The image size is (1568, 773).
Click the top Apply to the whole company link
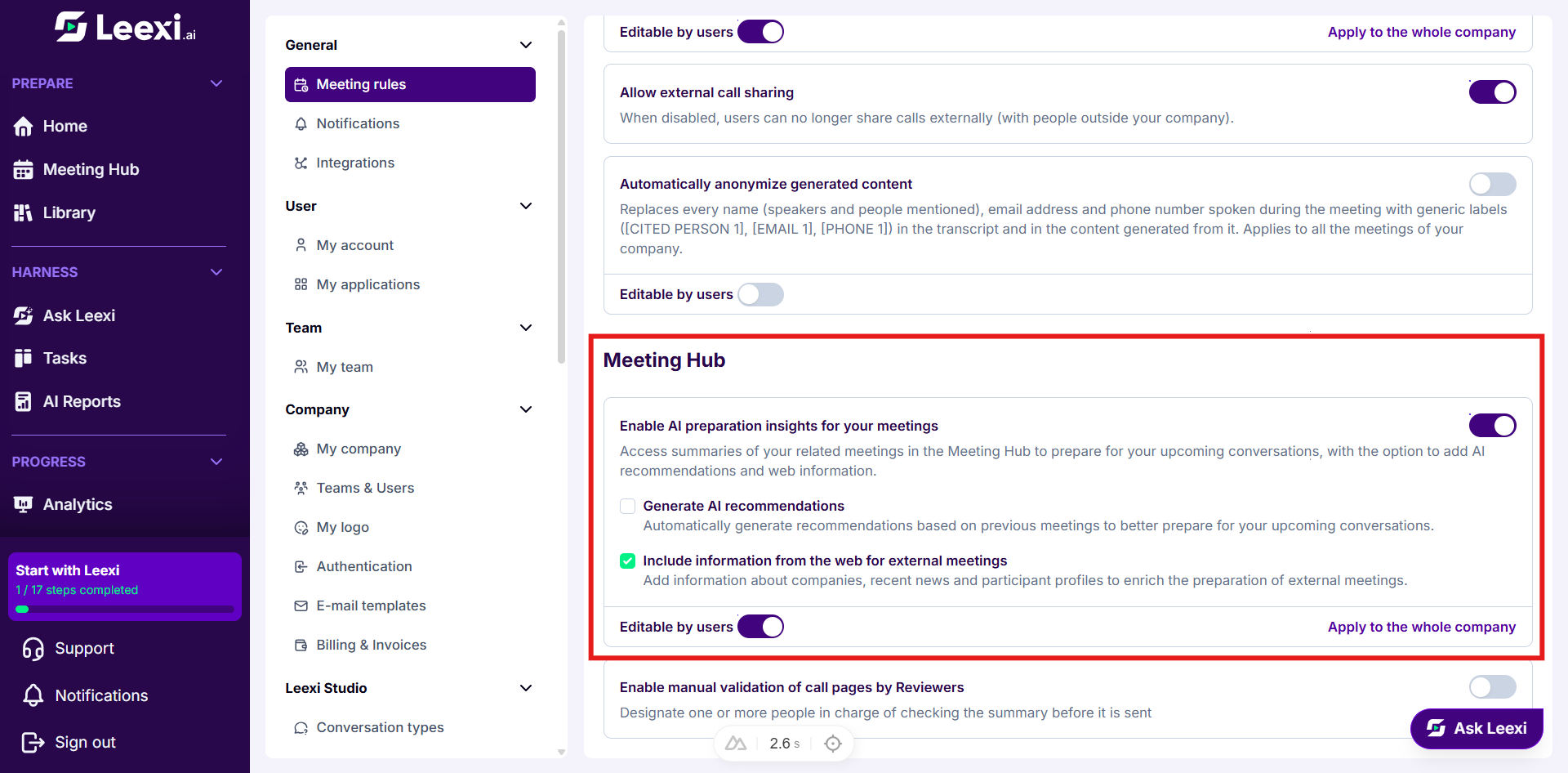[x=1421, y=32]
